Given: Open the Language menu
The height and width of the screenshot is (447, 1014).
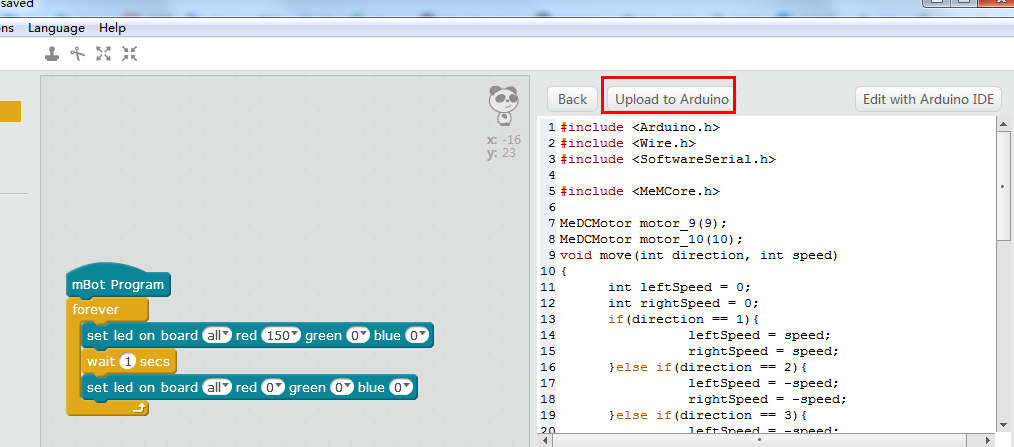Looking at the screenshot, I should coord(56,28).
